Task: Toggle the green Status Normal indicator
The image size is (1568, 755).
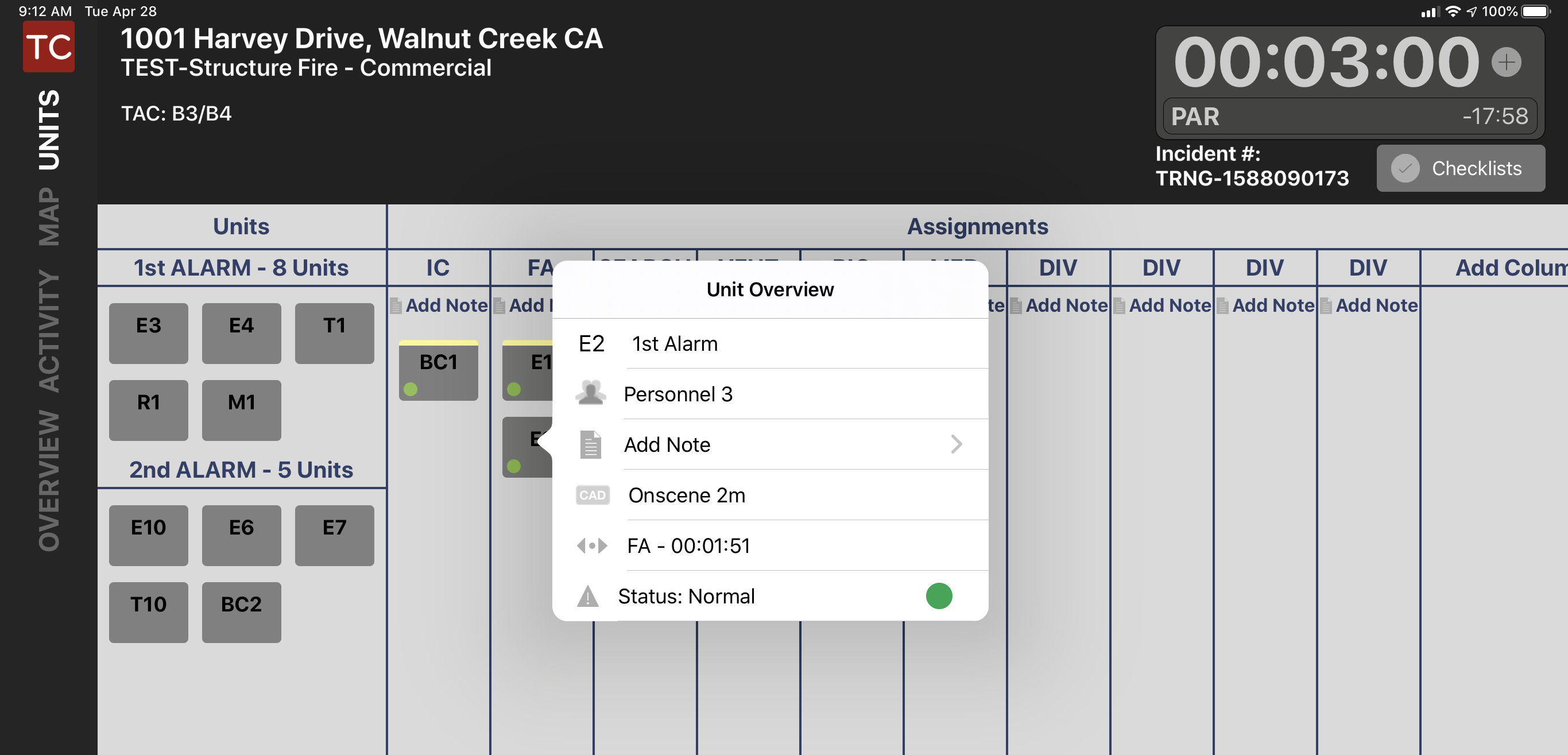Action: [x=939, y=596]
